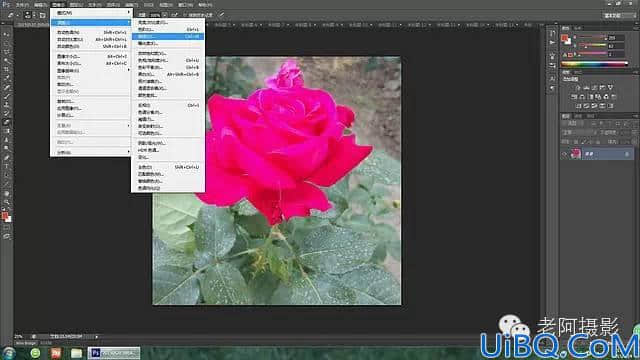Switch to the Channels tab in Layers panel

[579, 116]
